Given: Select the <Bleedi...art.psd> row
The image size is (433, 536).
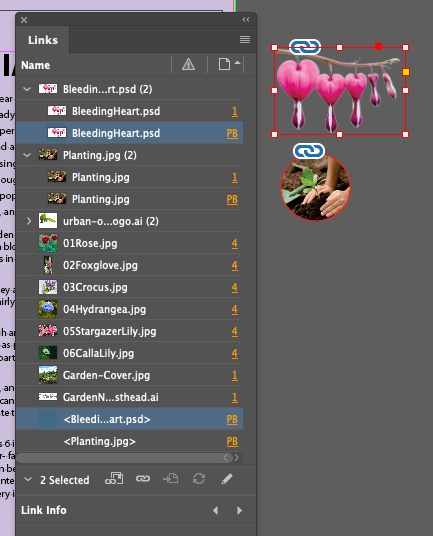Looking at the screenshot, I should (x=130, y=419).
